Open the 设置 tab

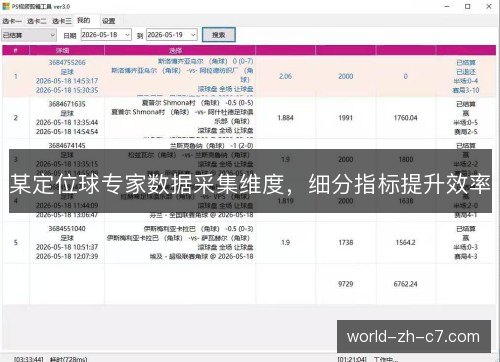pyautogui.click(x=109, y=21)
